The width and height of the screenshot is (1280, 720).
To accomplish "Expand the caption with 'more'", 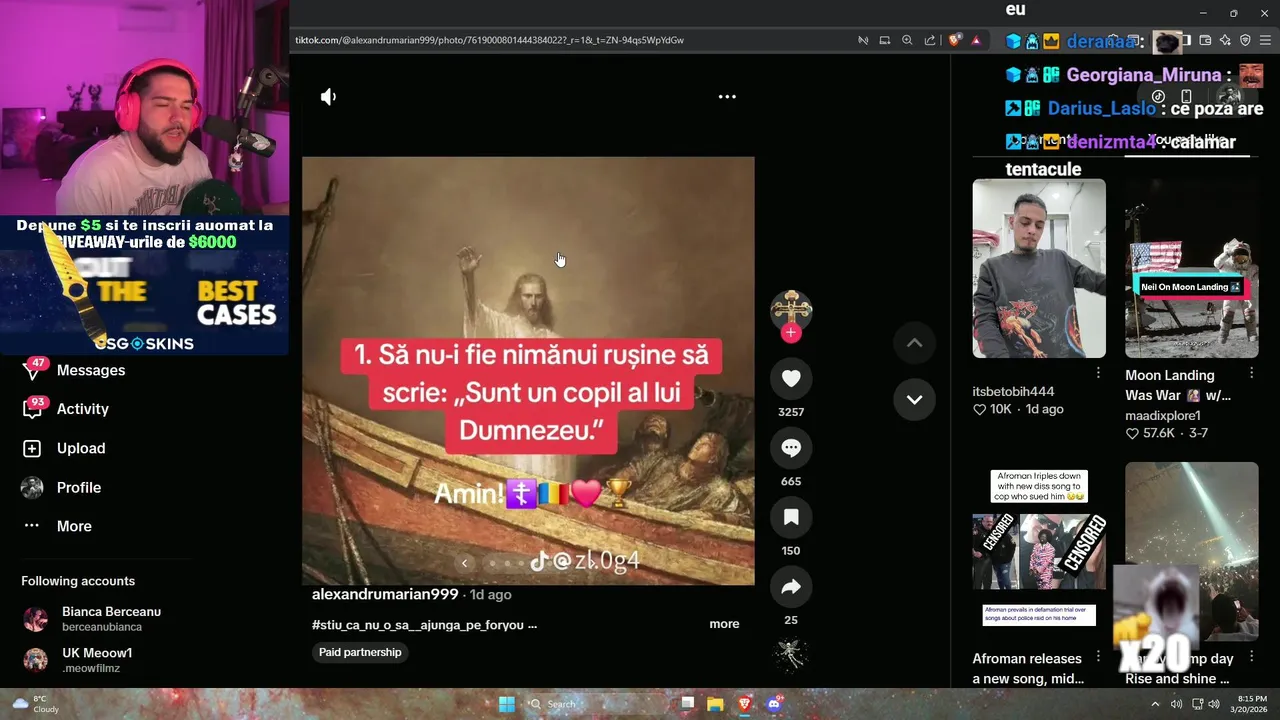I will click(724, 624).
